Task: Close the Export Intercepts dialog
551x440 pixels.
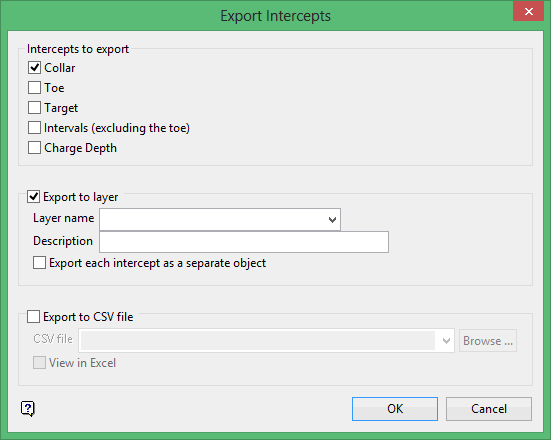Action: click(x=529, y=12)
